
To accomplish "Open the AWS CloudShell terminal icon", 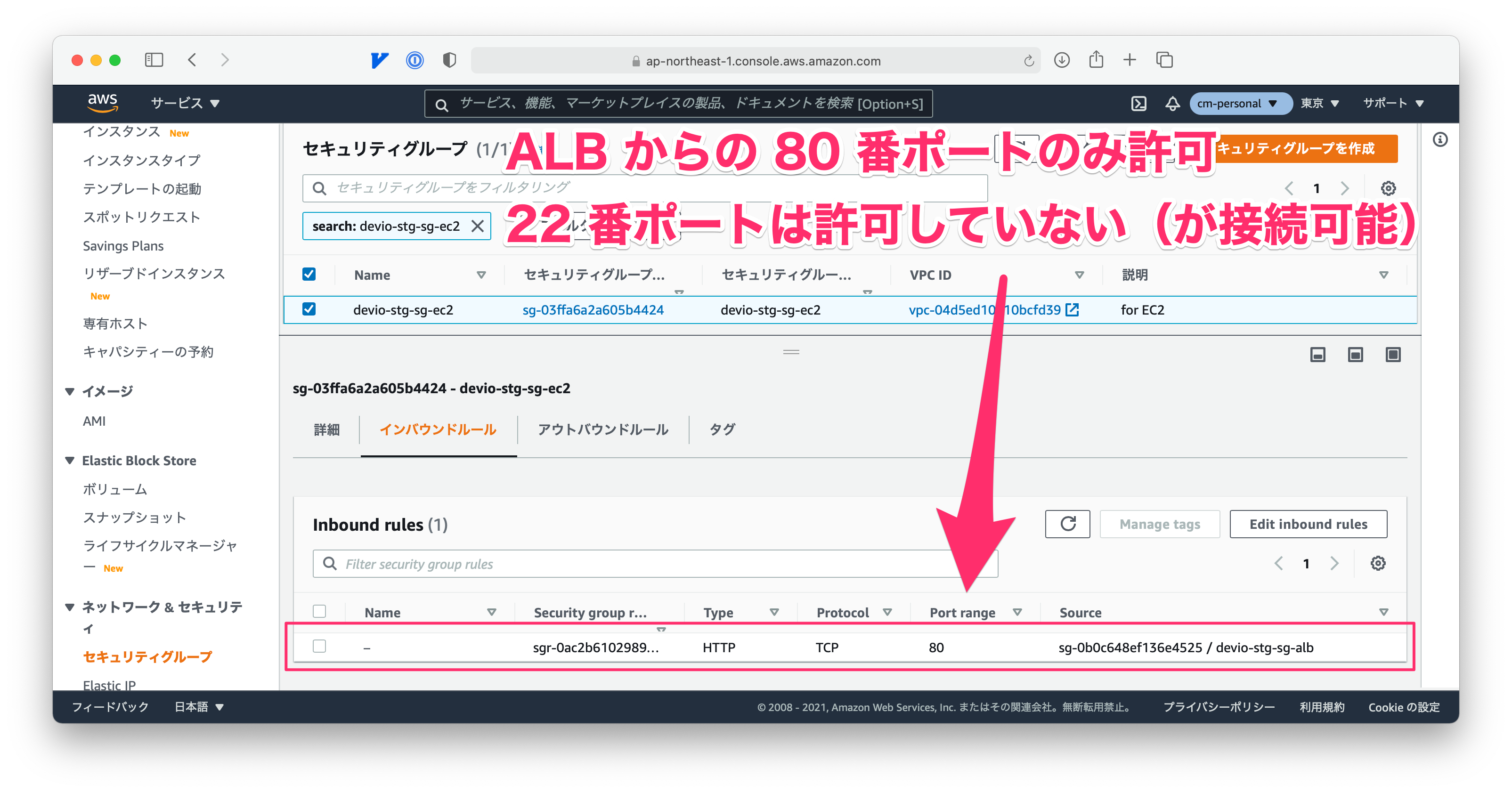I will (1139, 103).
